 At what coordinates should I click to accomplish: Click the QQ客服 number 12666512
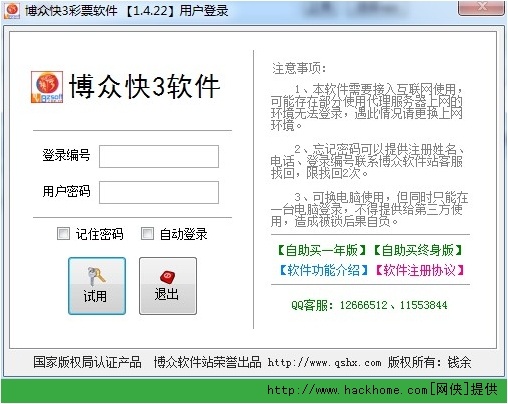click(x=363, y=305)
